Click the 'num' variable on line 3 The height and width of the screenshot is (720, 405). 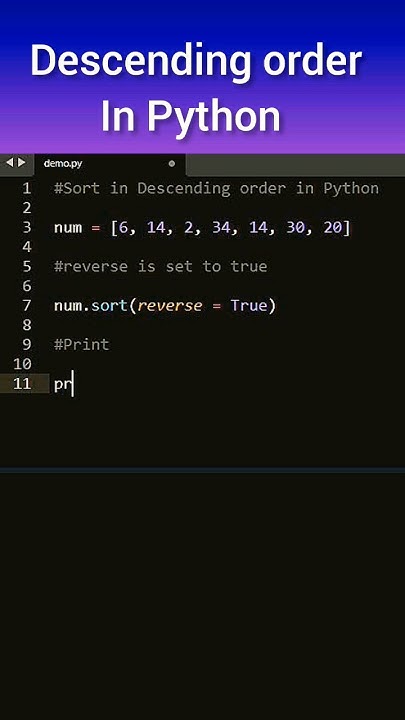68,228
